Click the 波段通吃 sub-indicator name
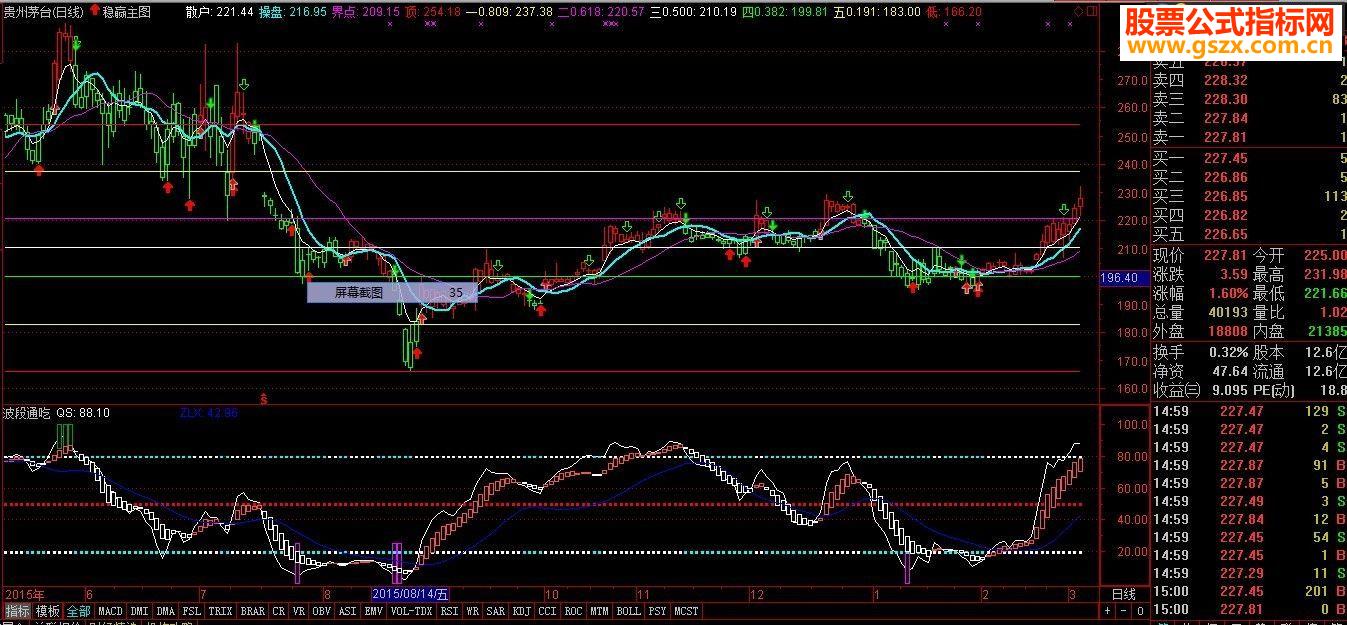This screenshot has height=625, width=1347. point(26,412)
